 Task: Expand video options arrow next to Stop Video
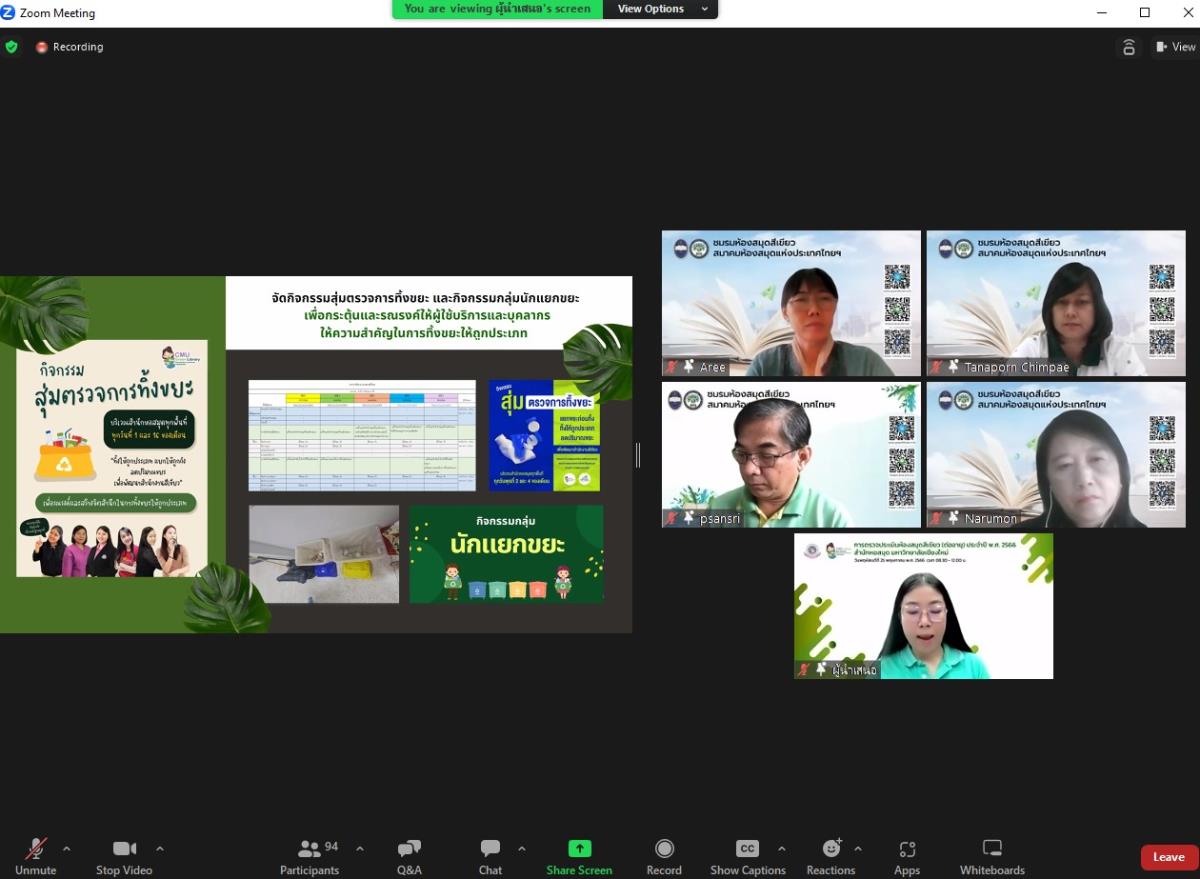pyautogui.click(x=160, y=848)
